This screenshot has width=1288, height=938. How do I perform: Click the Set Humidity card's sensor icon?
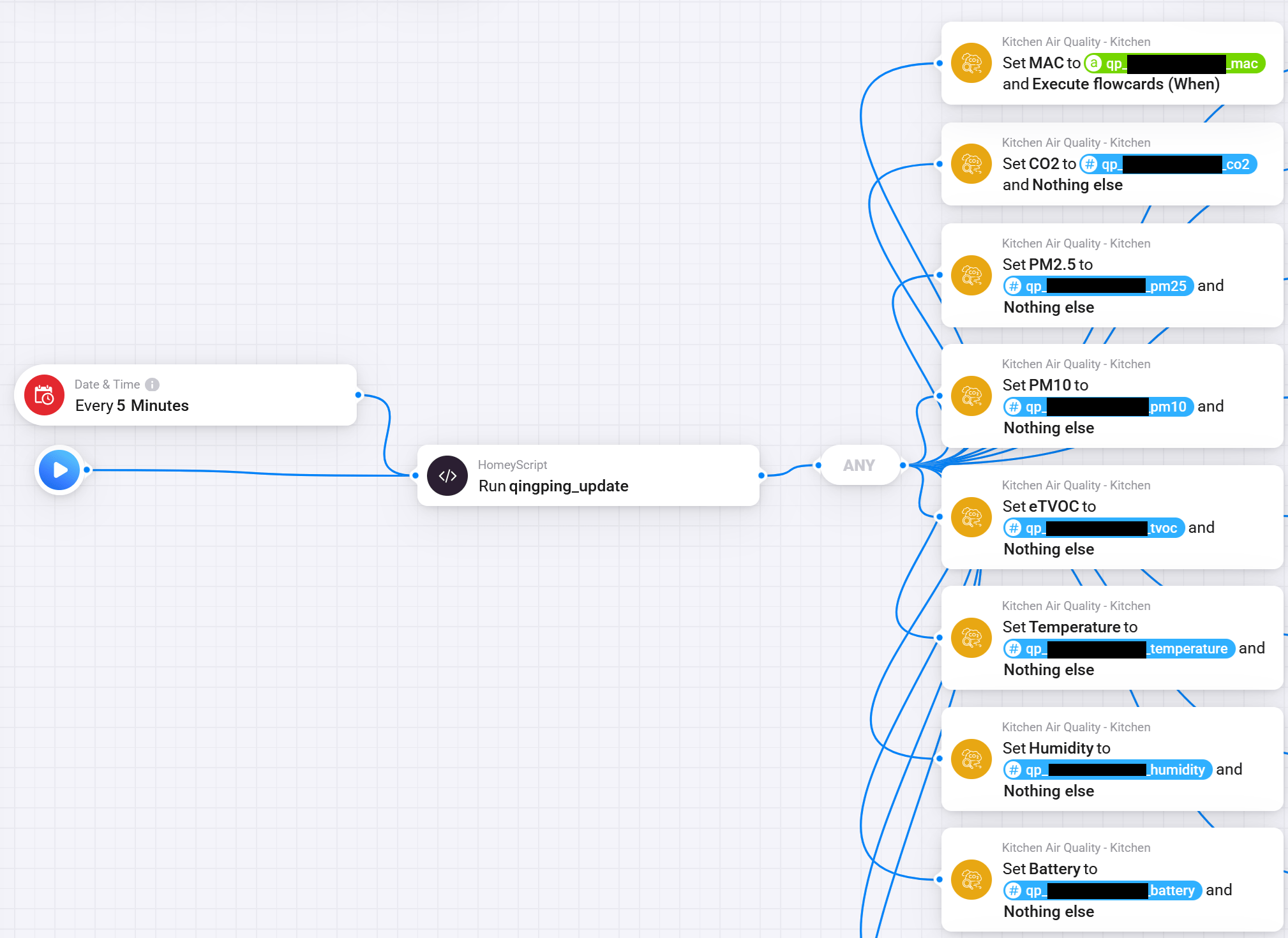tap(971, 759)
